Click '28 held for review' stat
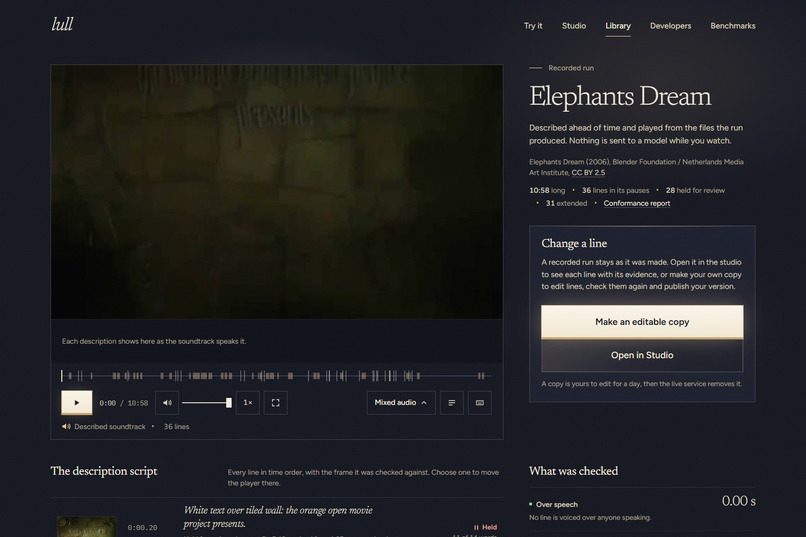The height and width of the screenshot is (537, 806). point(695,190)
